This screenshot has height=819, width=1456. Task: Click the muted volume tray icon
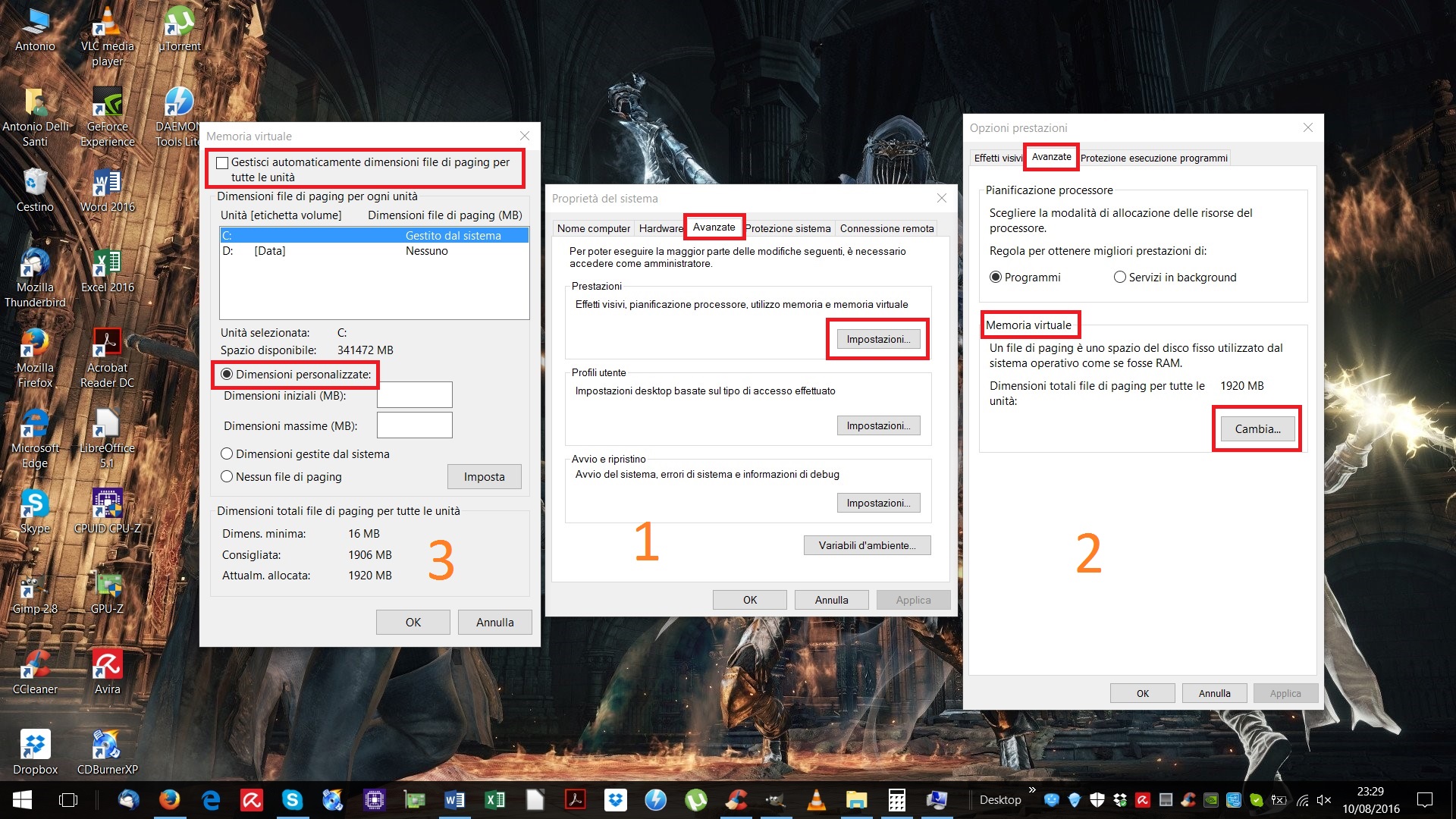pyautogui.click(x=1324, y=800)
